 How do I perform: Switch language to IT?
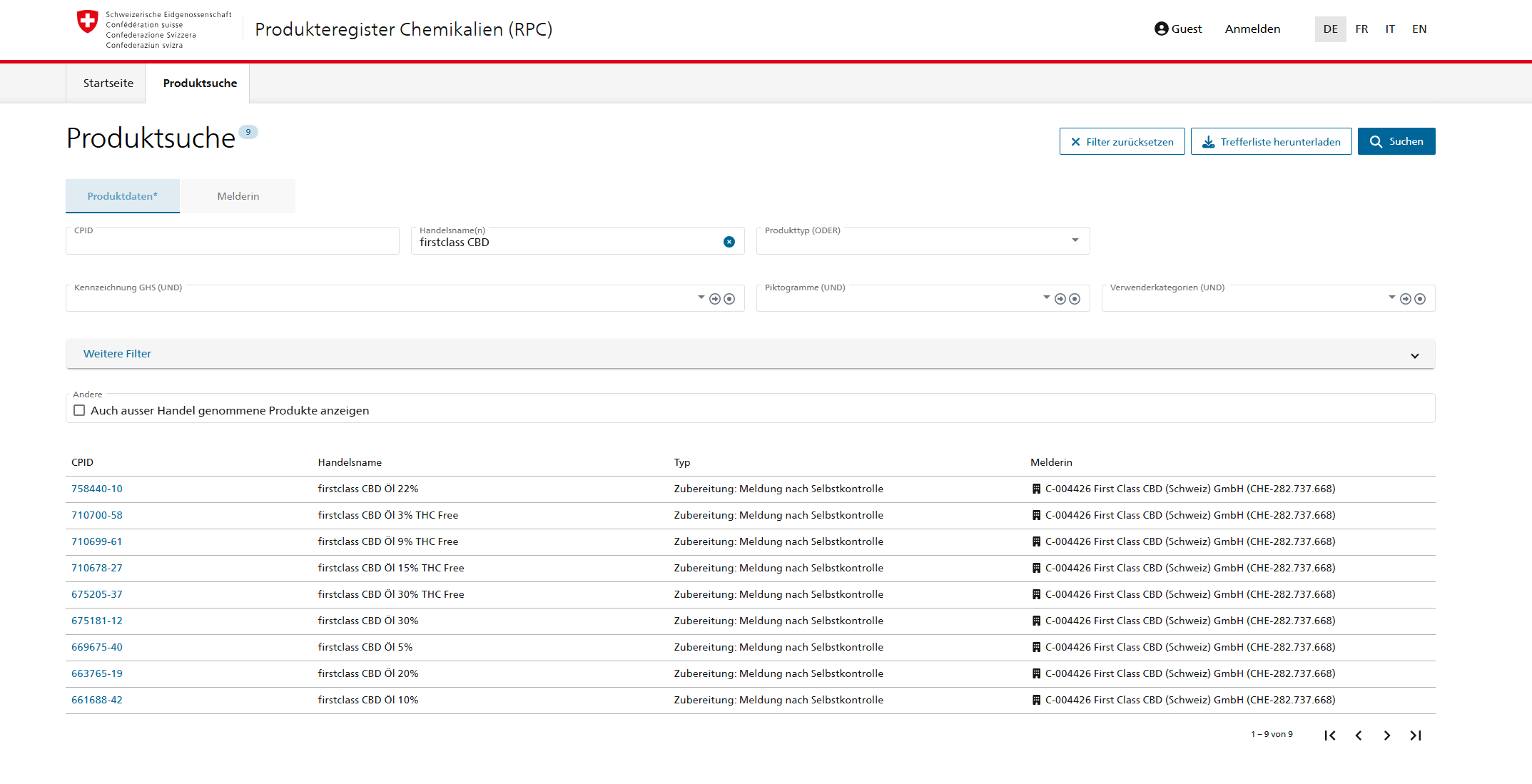pyautogui.click(x=1390, y=29)
